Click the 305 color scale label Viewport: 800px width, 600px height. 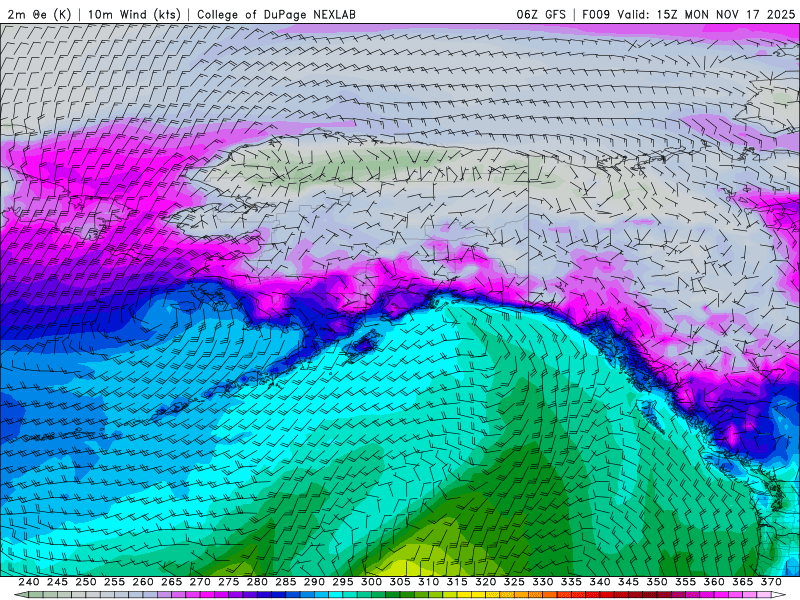[400, 582]
